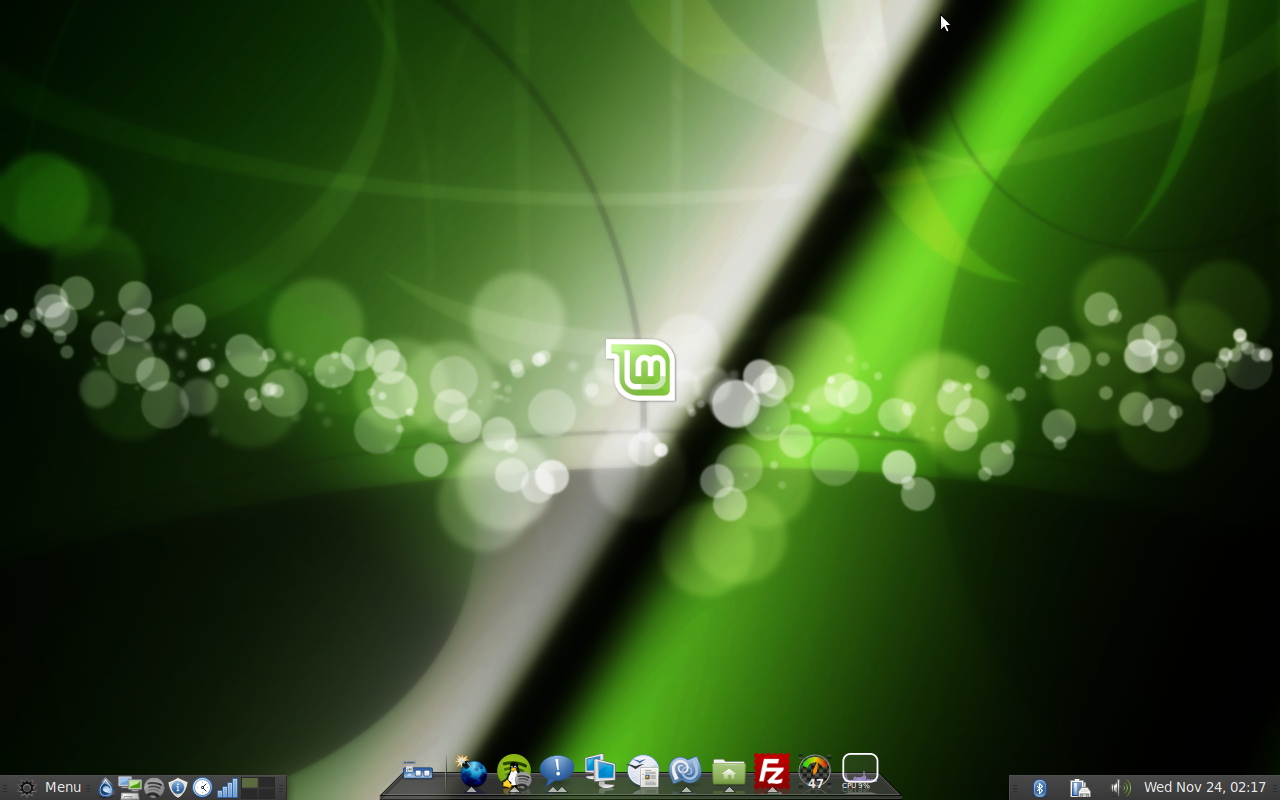
Task: Switch to the top-right workspace in pager
Action: 266,782
